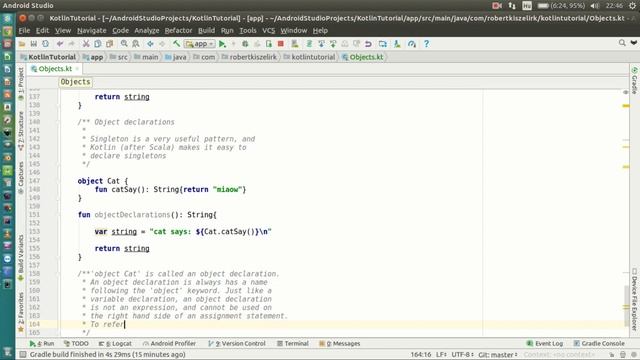
Task: Close the Objects.kt editor tab
Action: [x=77, y=69]
